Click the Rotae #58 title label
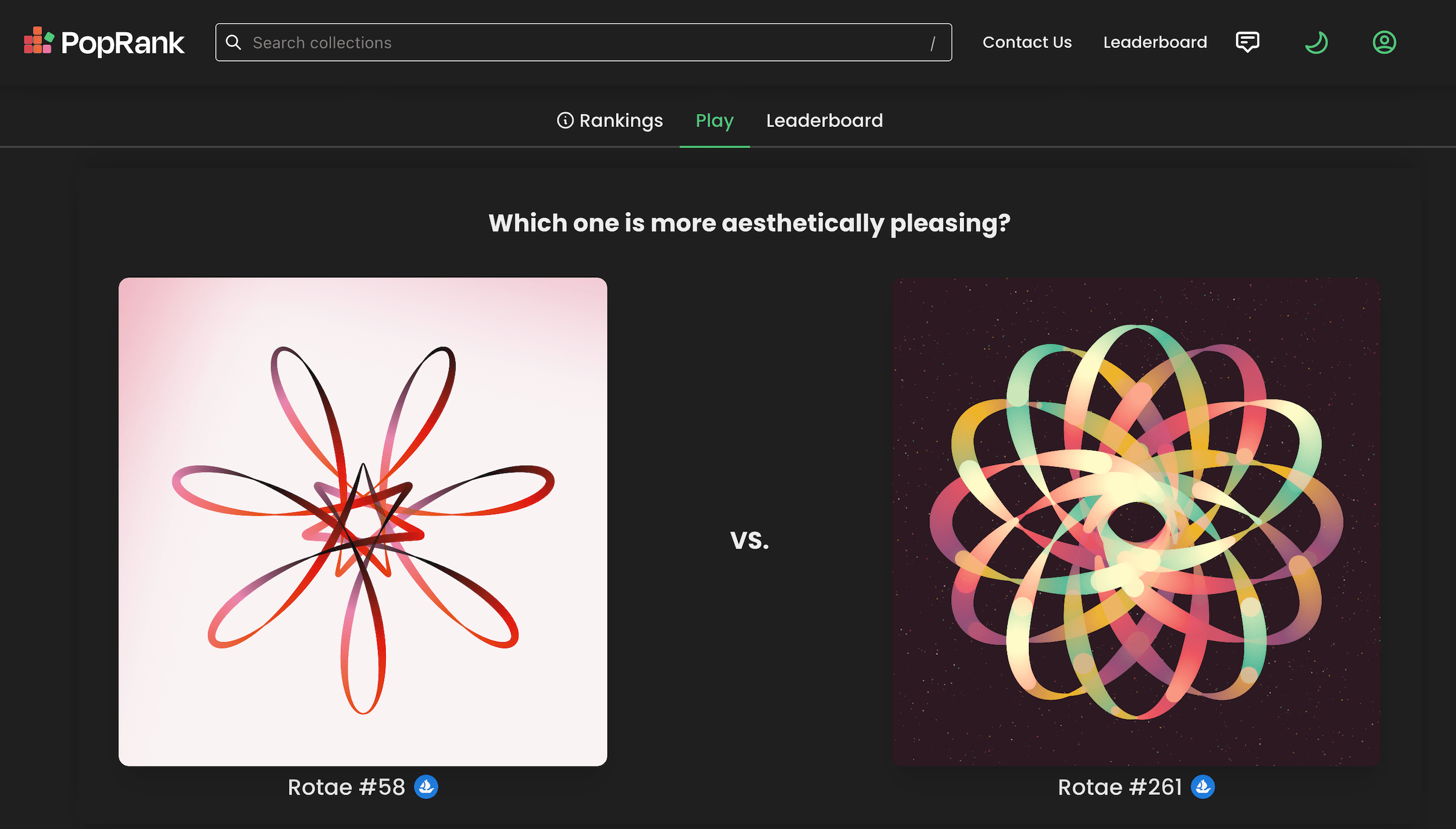 click(x=346, y=787)
